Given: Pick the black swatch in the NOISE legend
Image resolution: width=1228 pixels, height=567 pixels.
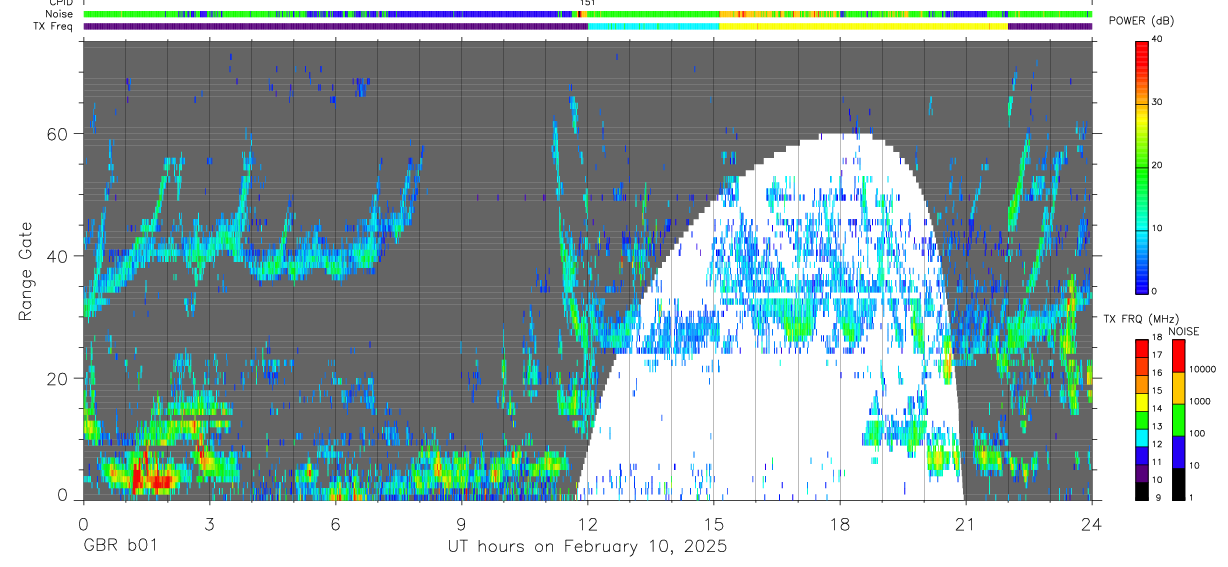Looking at the screenshot, I should click(1178, 484).
